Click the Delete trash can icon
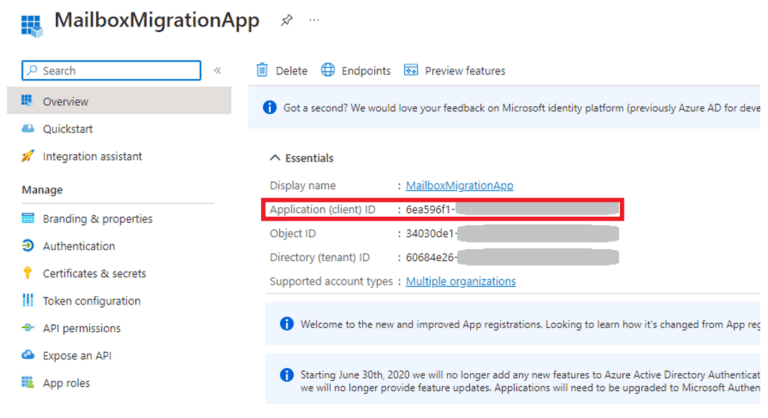768x418 pixels. pyautogui.click(x=262, y=70)
